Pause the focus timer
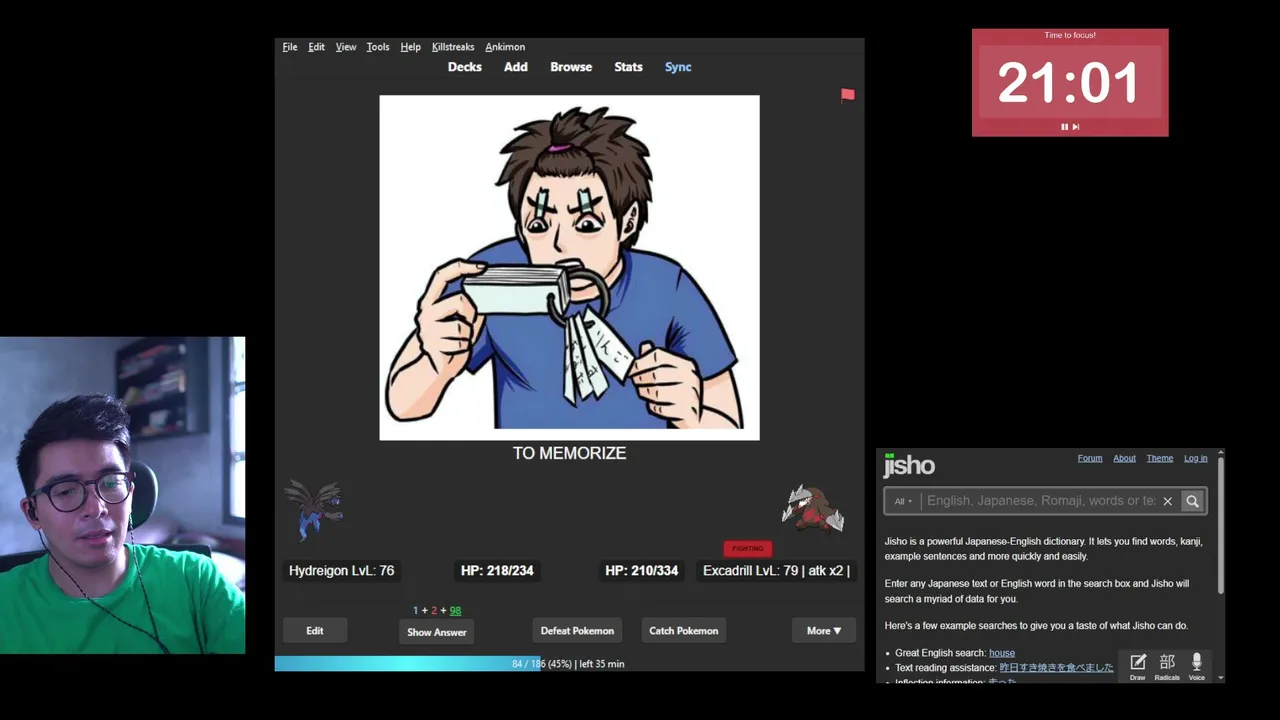 tap(1064, 127)
